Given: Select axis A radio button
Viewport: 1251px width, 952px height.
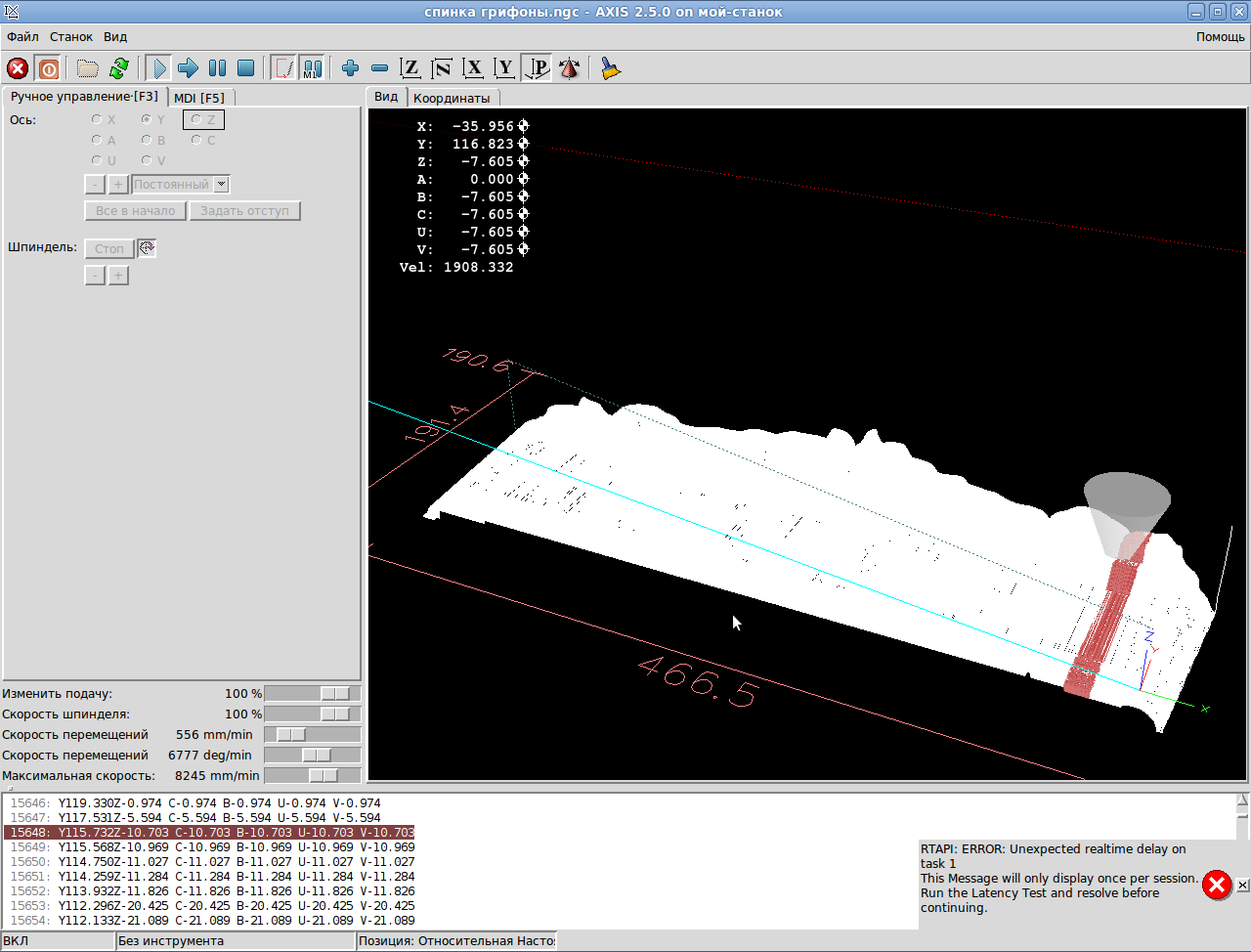Looking at the screenshot, I should pyautogui.click(x=97, y=140).
